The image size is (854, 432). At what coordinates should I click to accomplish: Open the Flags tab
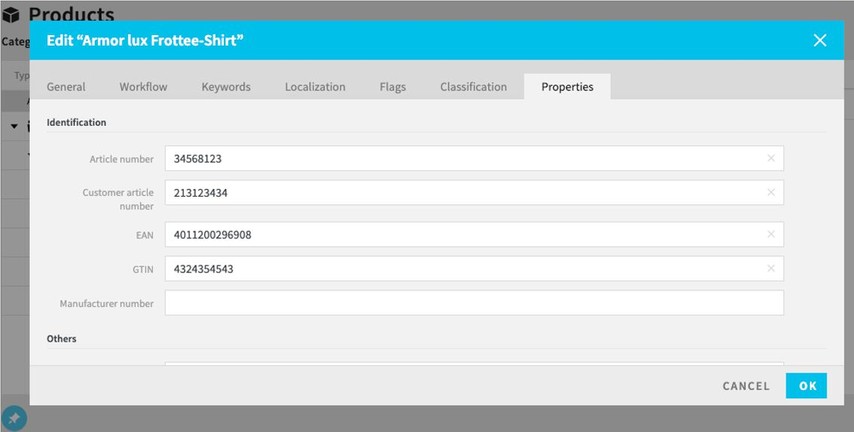coord(393,87)
